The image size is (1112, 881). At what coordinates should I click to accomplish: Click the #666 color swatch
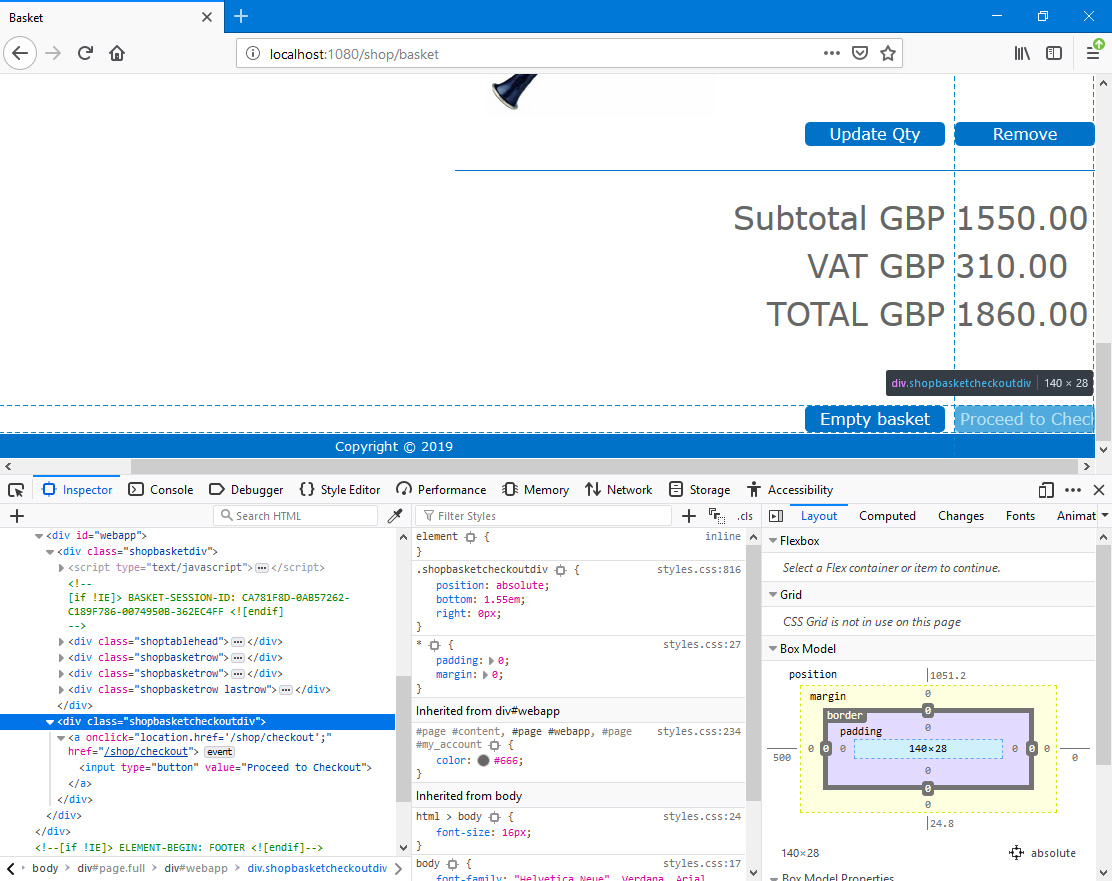484,760
